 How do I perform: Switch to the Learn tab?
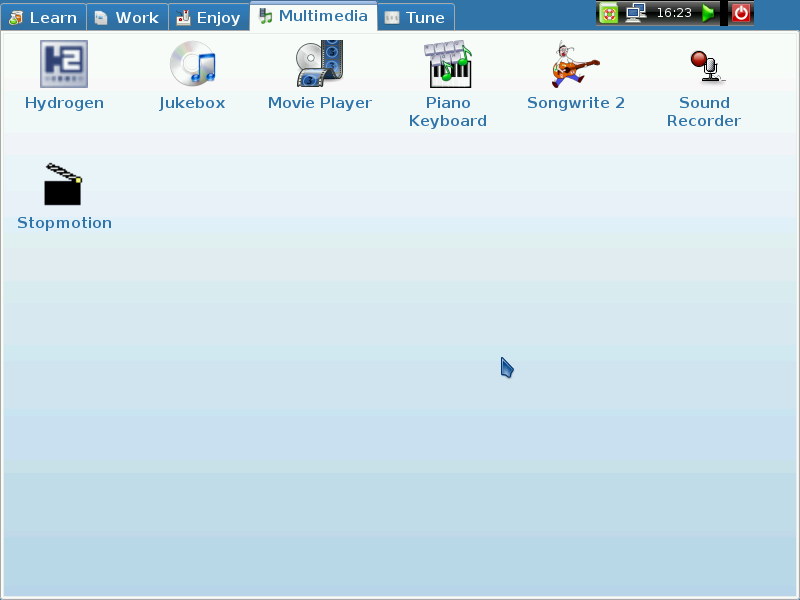pyautogui.click(x=43, y=17)
